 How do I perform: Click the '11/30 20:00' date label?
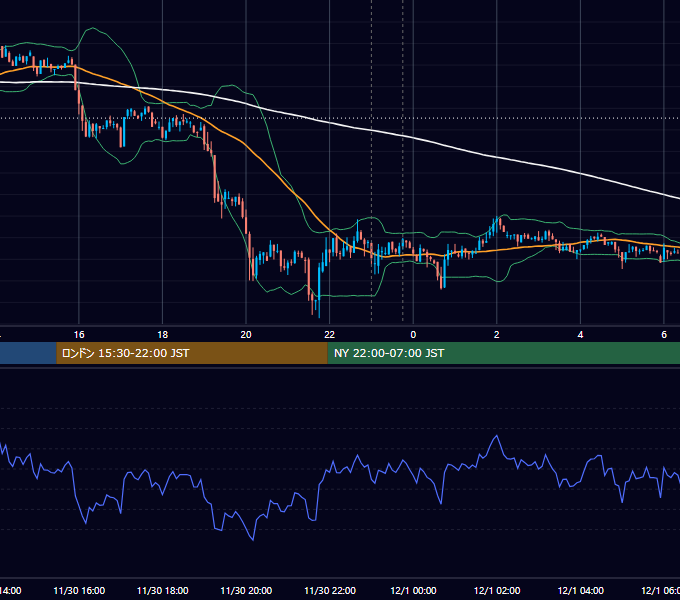coord(246,591)
